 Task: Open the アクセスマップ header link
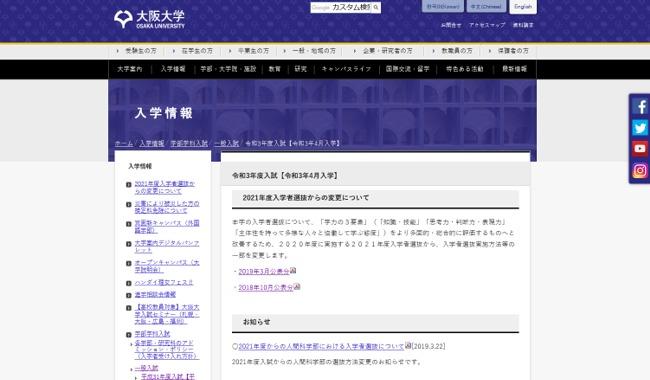point(487,25)
